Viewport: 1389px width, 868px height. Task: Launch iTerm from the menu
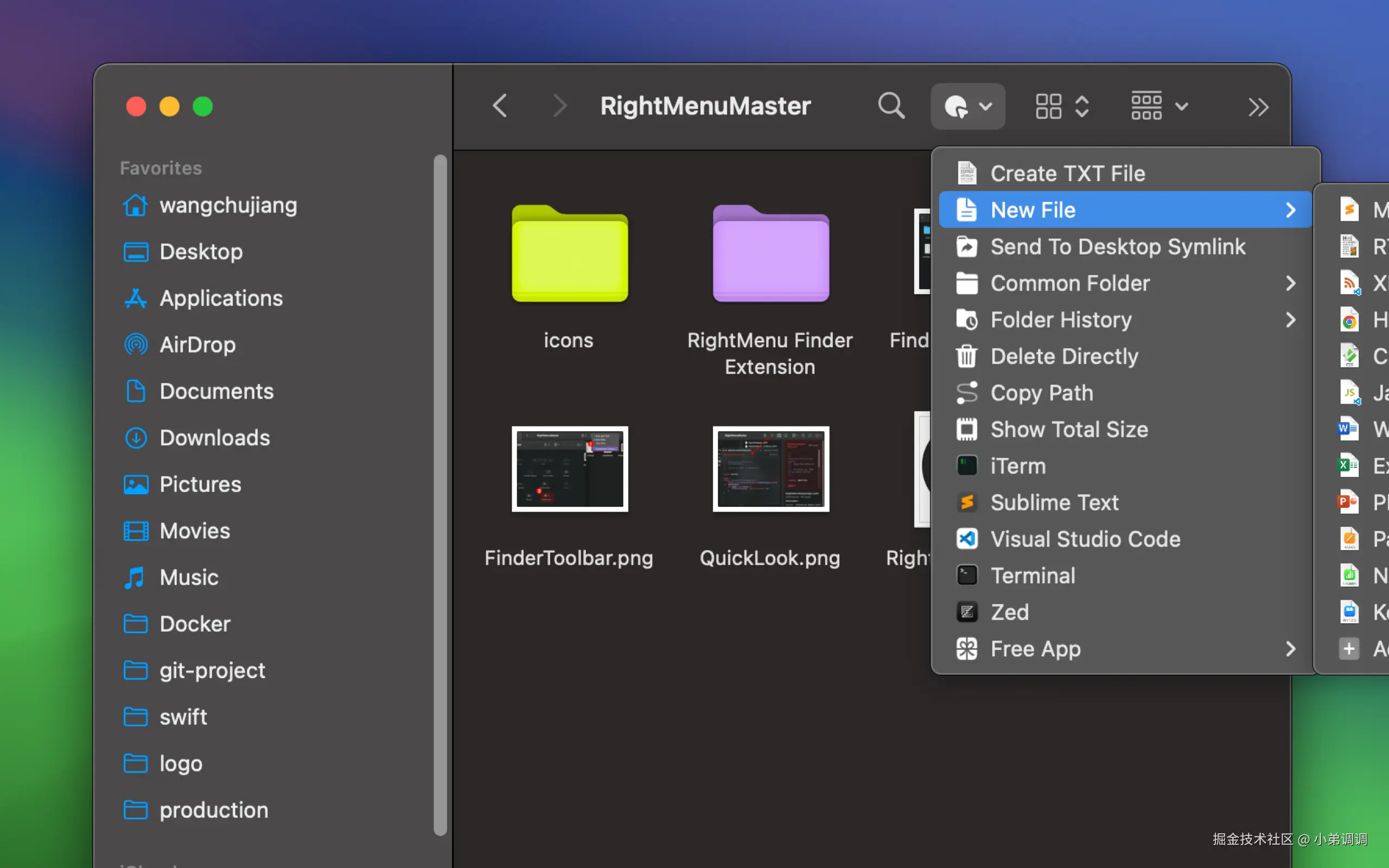click(x=1018, y=466)
